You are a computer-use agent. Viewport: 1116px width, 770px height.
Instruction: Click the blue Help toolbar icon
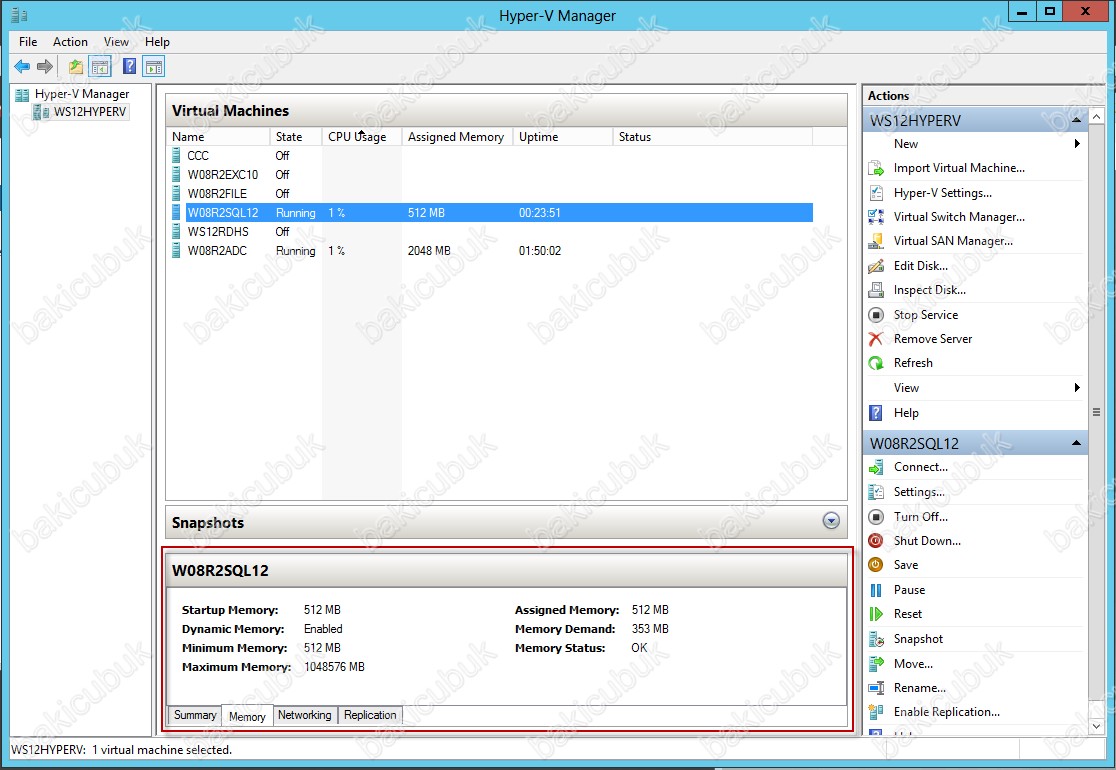click(130, 67)
